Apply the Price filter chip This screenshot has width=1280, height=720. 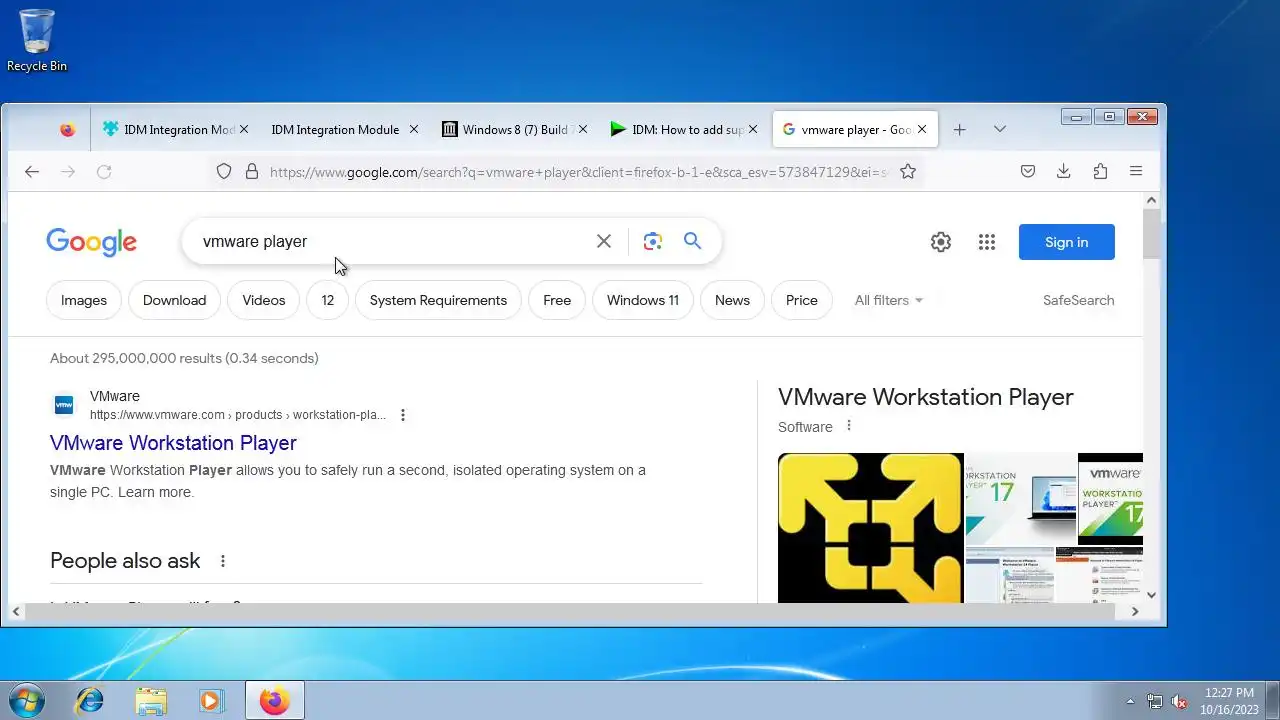pyautogui.click(x=802, y=300)
